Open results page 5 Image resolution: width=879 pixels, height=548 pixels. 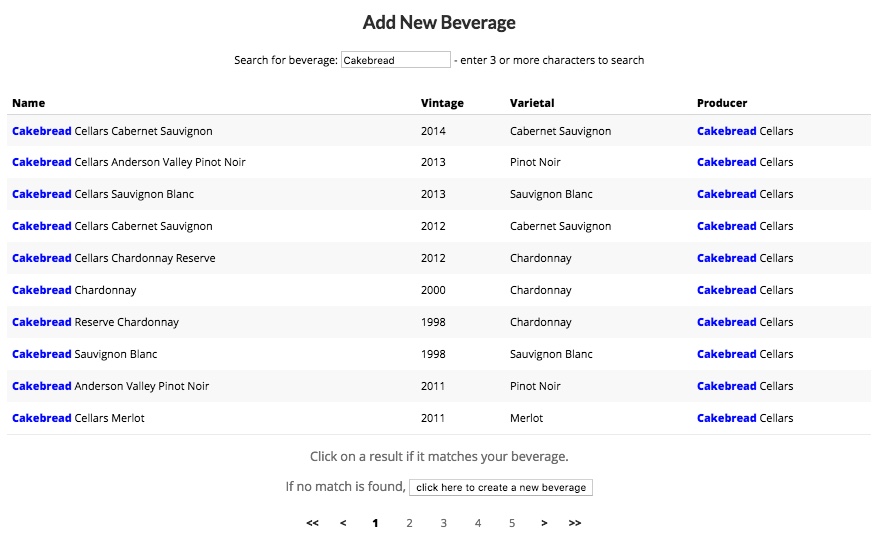(x=512, y=523)
